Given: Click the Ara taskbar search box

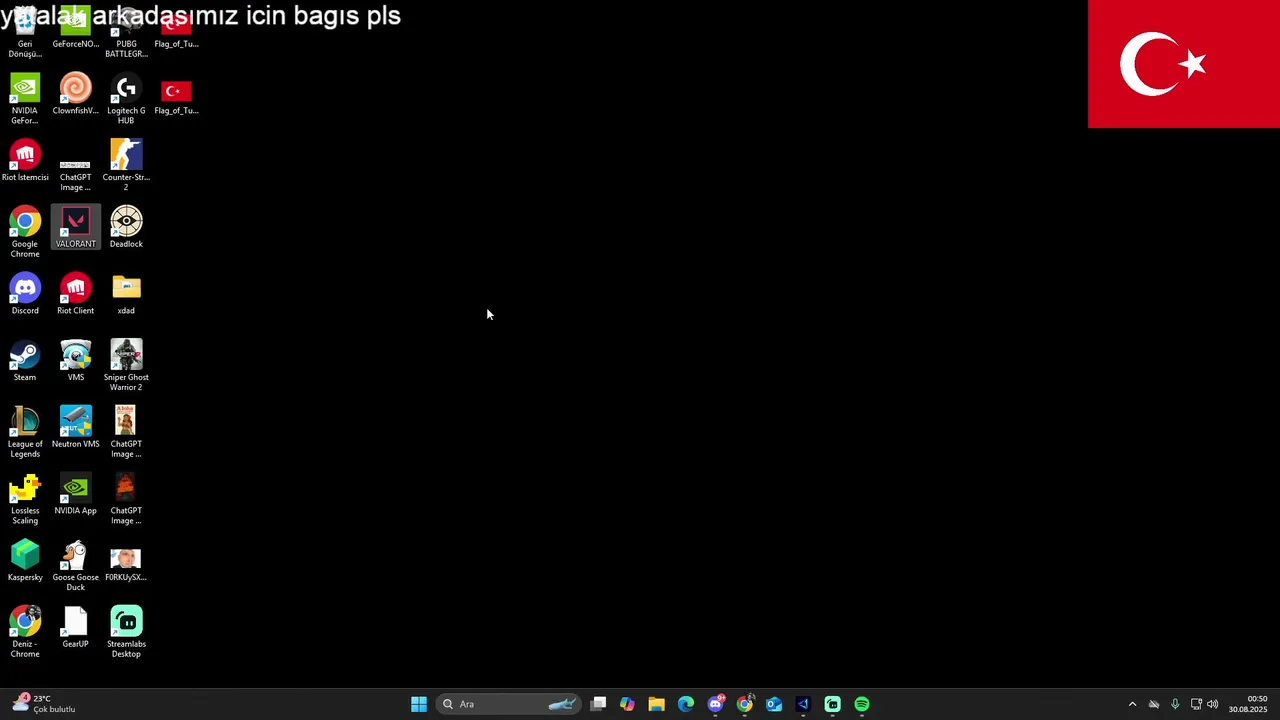Looking at the screenshot, I should pyautogui.click(x=508, y=704).
